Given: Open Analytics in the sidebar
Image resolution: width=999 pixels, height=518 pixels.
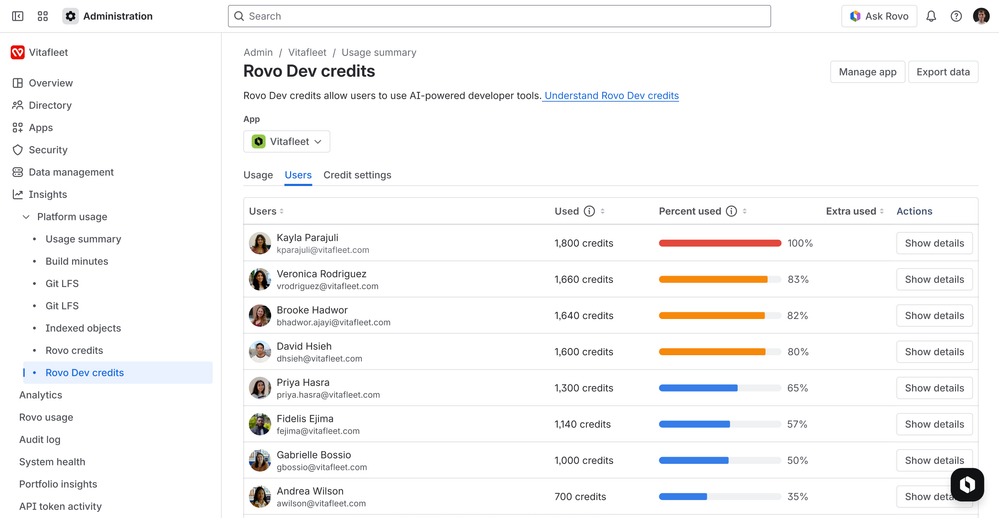Looking at the screenshot, I should click(41, 395).
